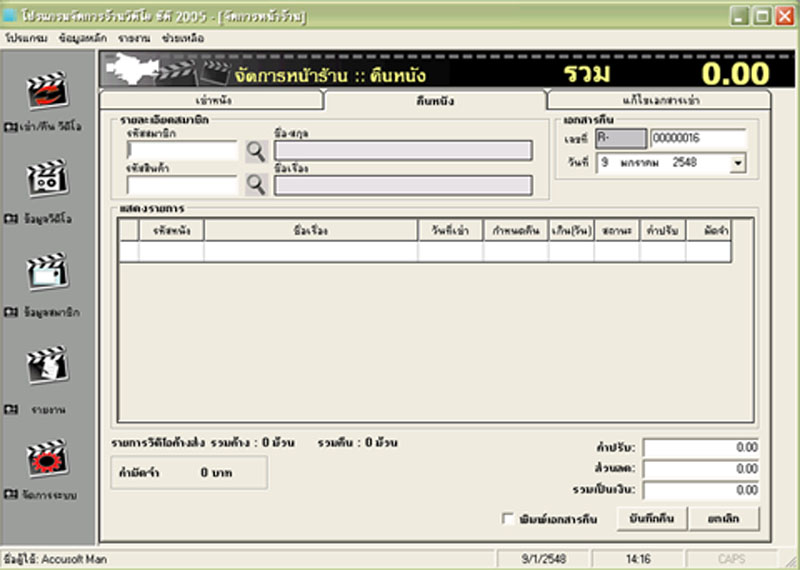Viewport: 800px width, 570px height.
Task: Open the โปรแกรม menu
Action: pos(26,38)
